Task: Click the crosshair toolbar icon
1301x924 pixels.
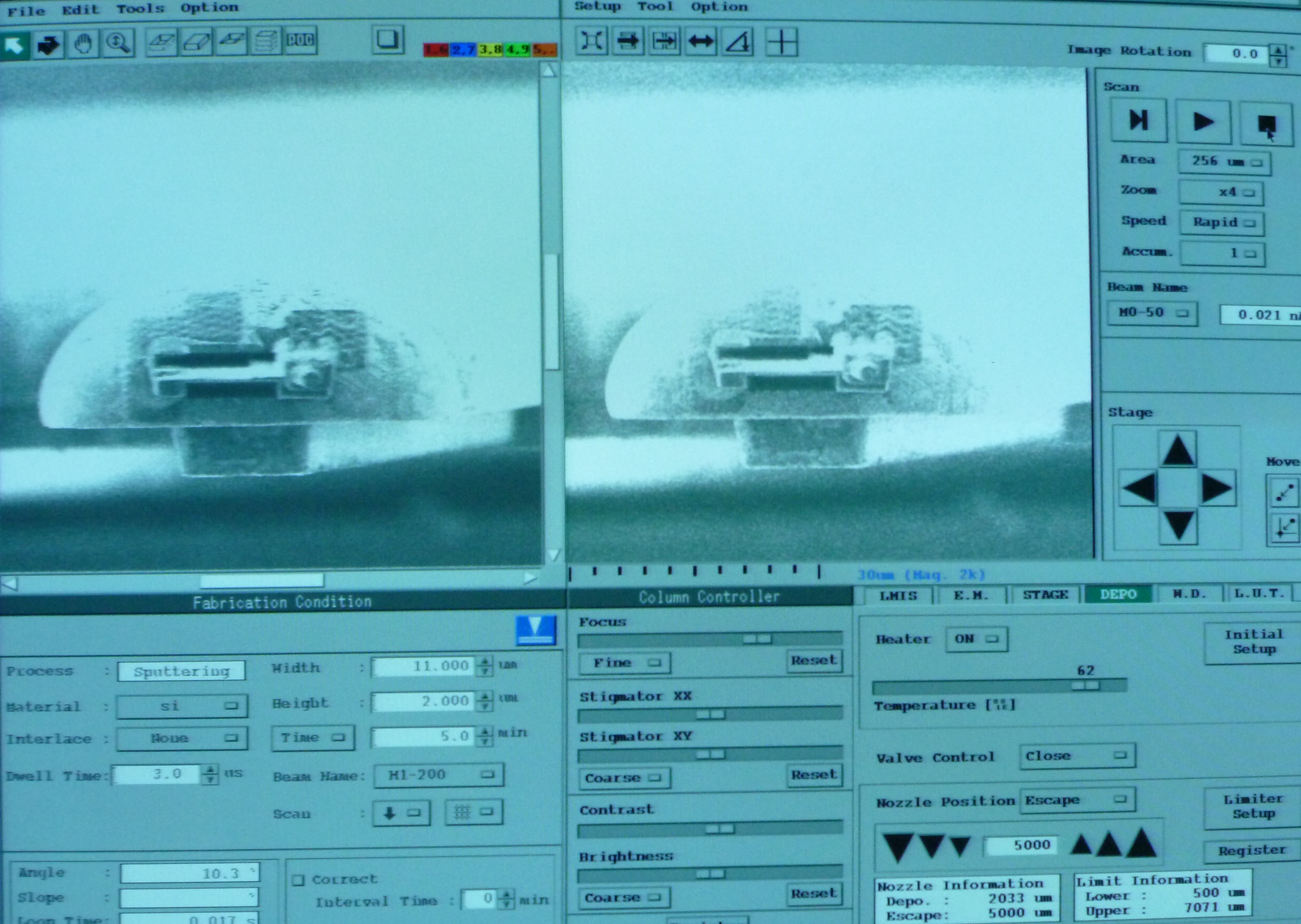Action: coord(782,42)
